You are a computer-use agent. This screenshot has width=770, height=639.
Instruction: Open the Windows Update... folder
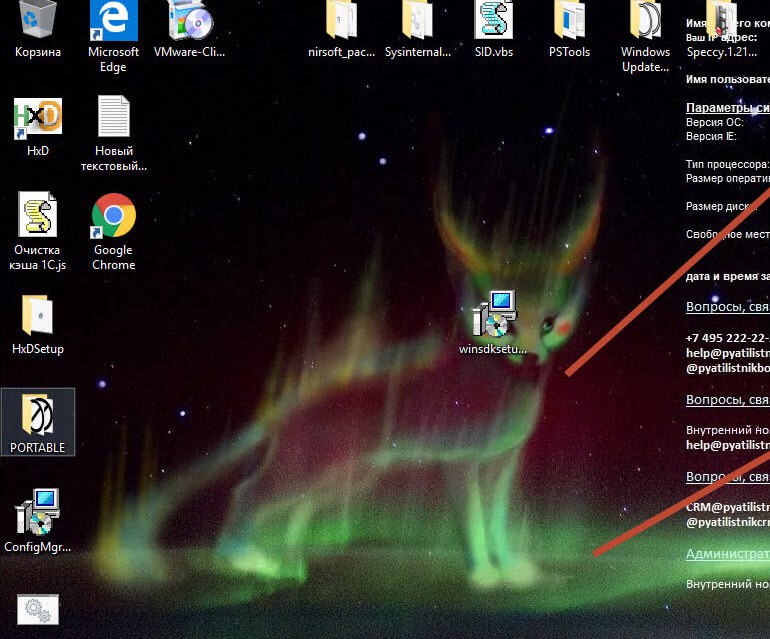tap(645, 37)
